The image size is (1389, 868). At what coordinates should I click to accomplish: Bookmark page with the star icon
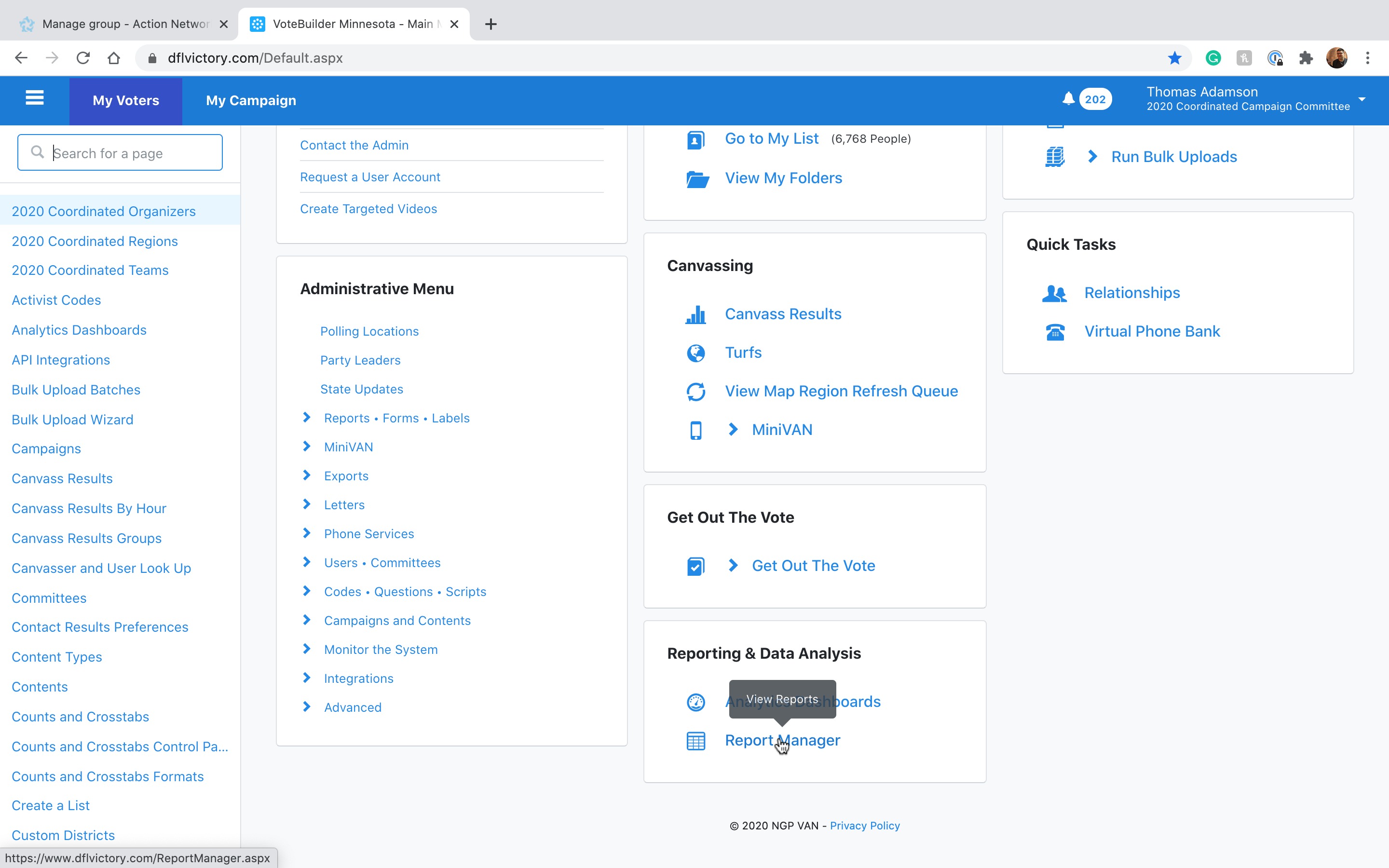pyautogui.click(x=1174, y=58)
